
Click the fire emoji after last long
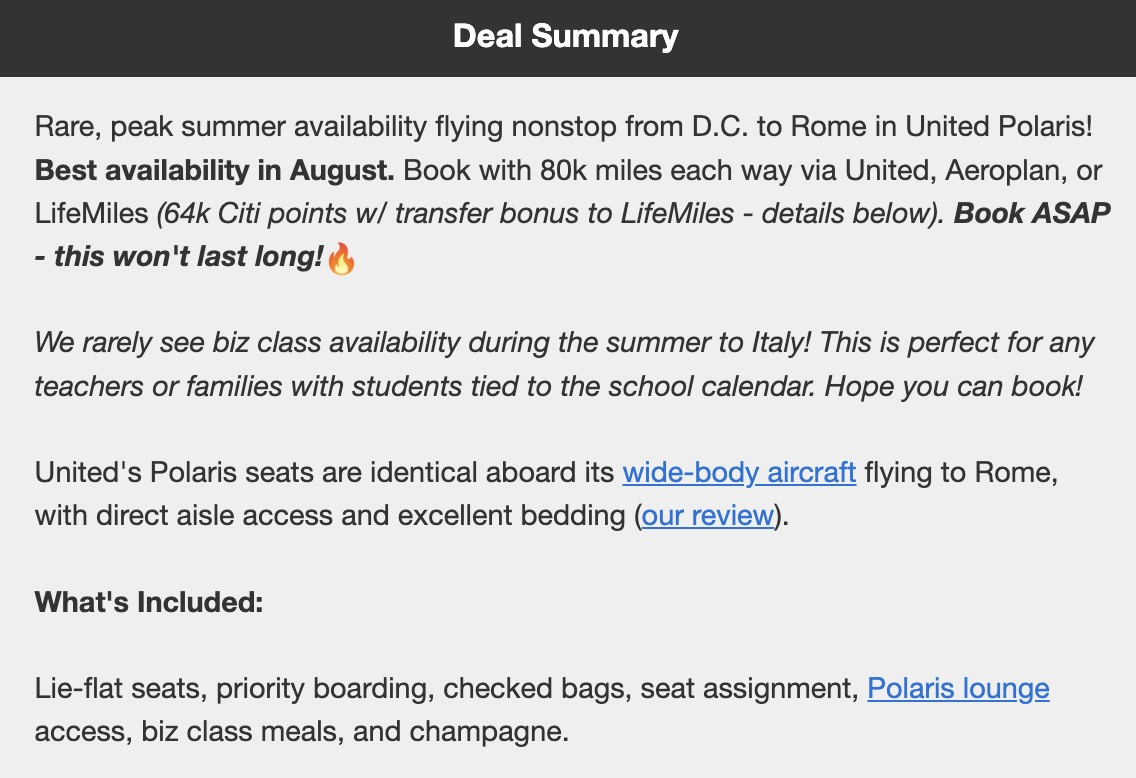(341, 259)
